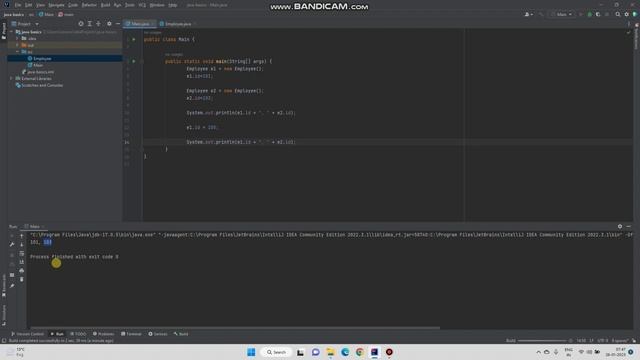Open the vertical Project tool window tab
640x360 pixels.
(4, 31)
